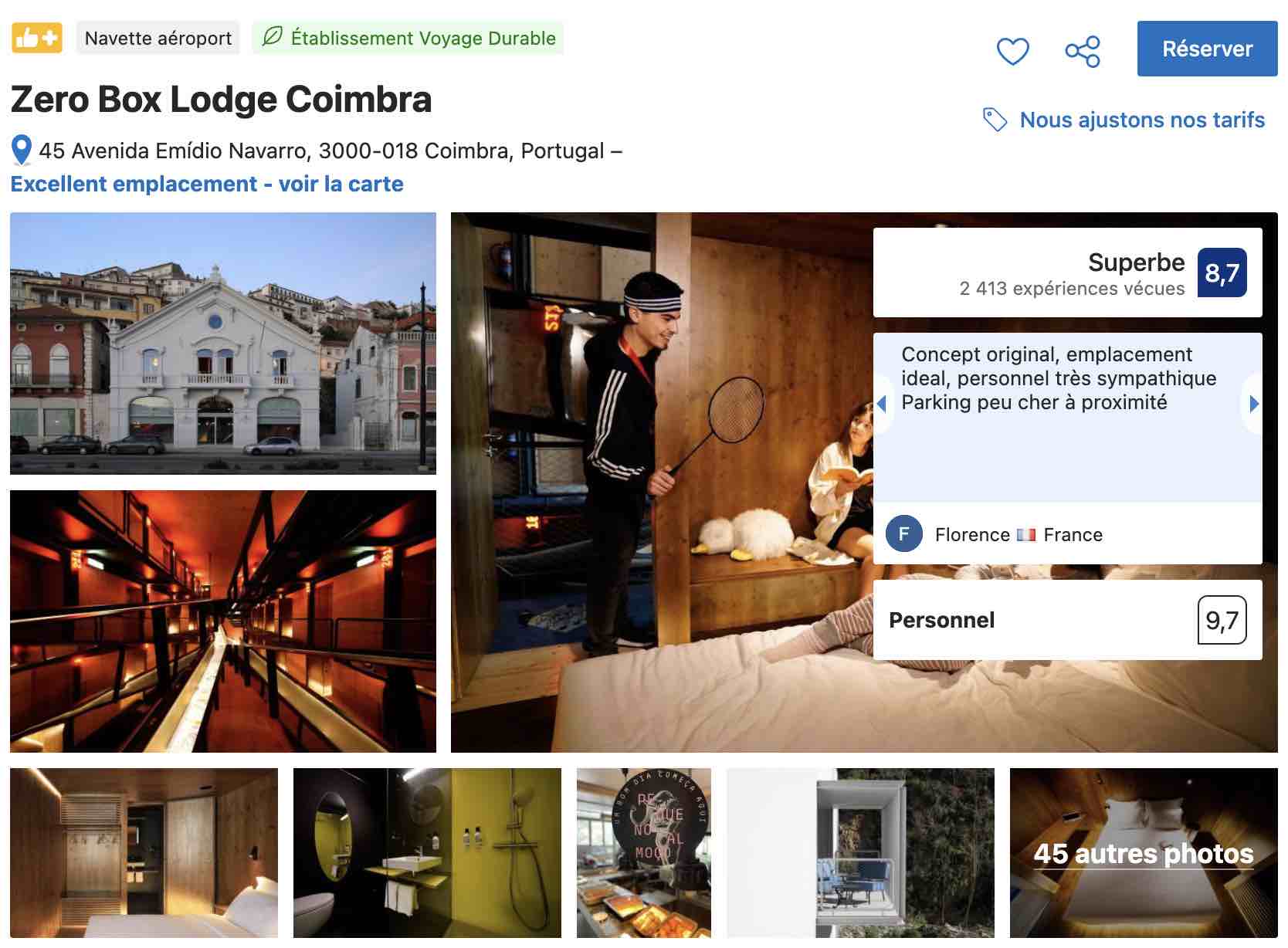Open the 45 autres photos thumbnail
This screenshot has width=1288, height=948.
[1144, 852]
